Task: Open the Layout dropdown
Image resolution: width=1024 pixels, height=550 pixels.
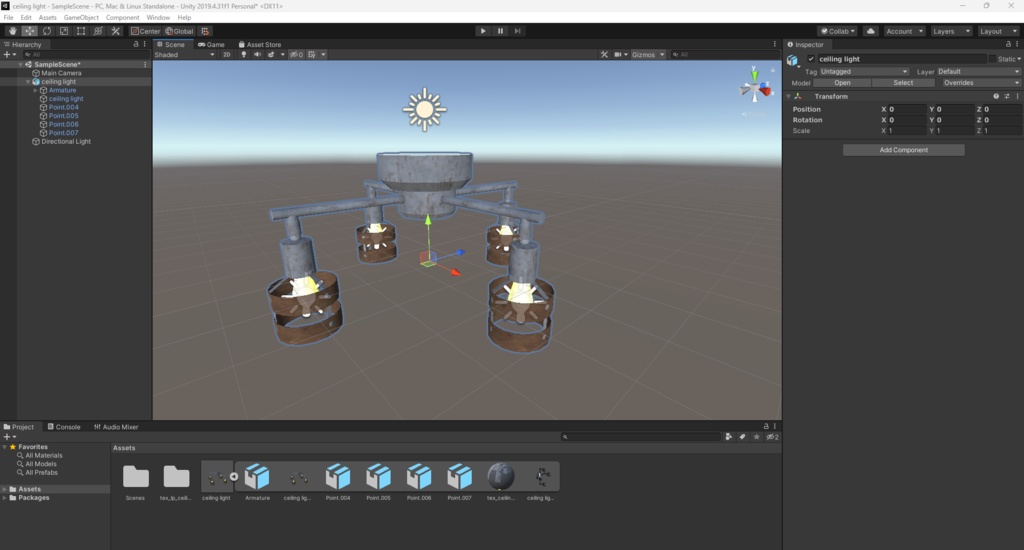Action: tap(998, 31)
